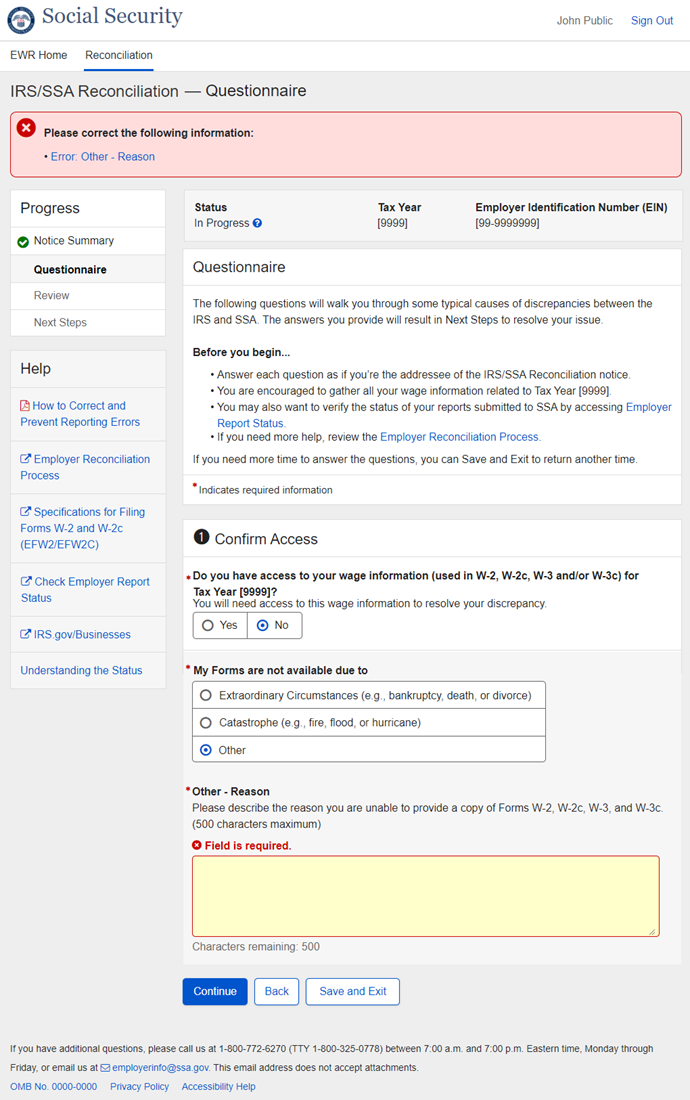The width and height of the screenshot is (690, 1100).
Task: Click the Social Security seal logo
Action: [22, 18]
